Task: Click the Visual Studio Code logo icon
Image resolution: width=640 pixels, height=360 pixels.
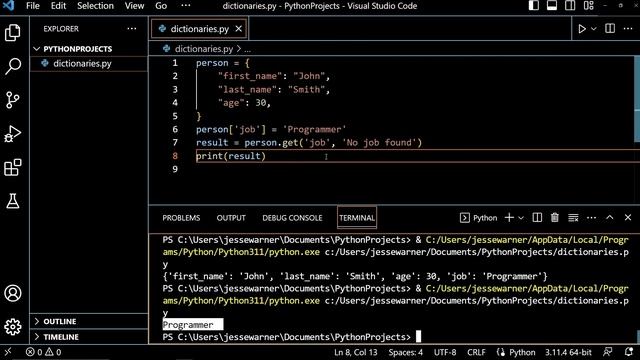Action: [x=9, y=6]
